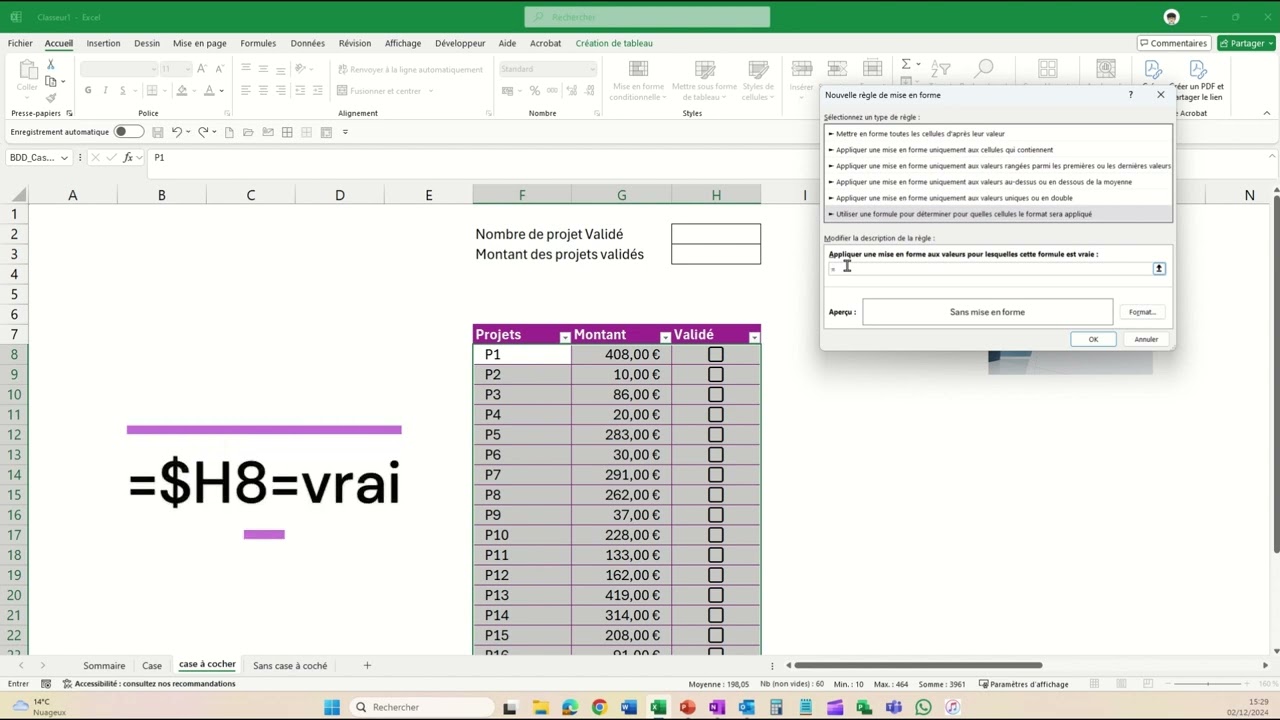
Task: Open the Customize Quick Access Toolbar dropdown
Action: click(345, 132)
